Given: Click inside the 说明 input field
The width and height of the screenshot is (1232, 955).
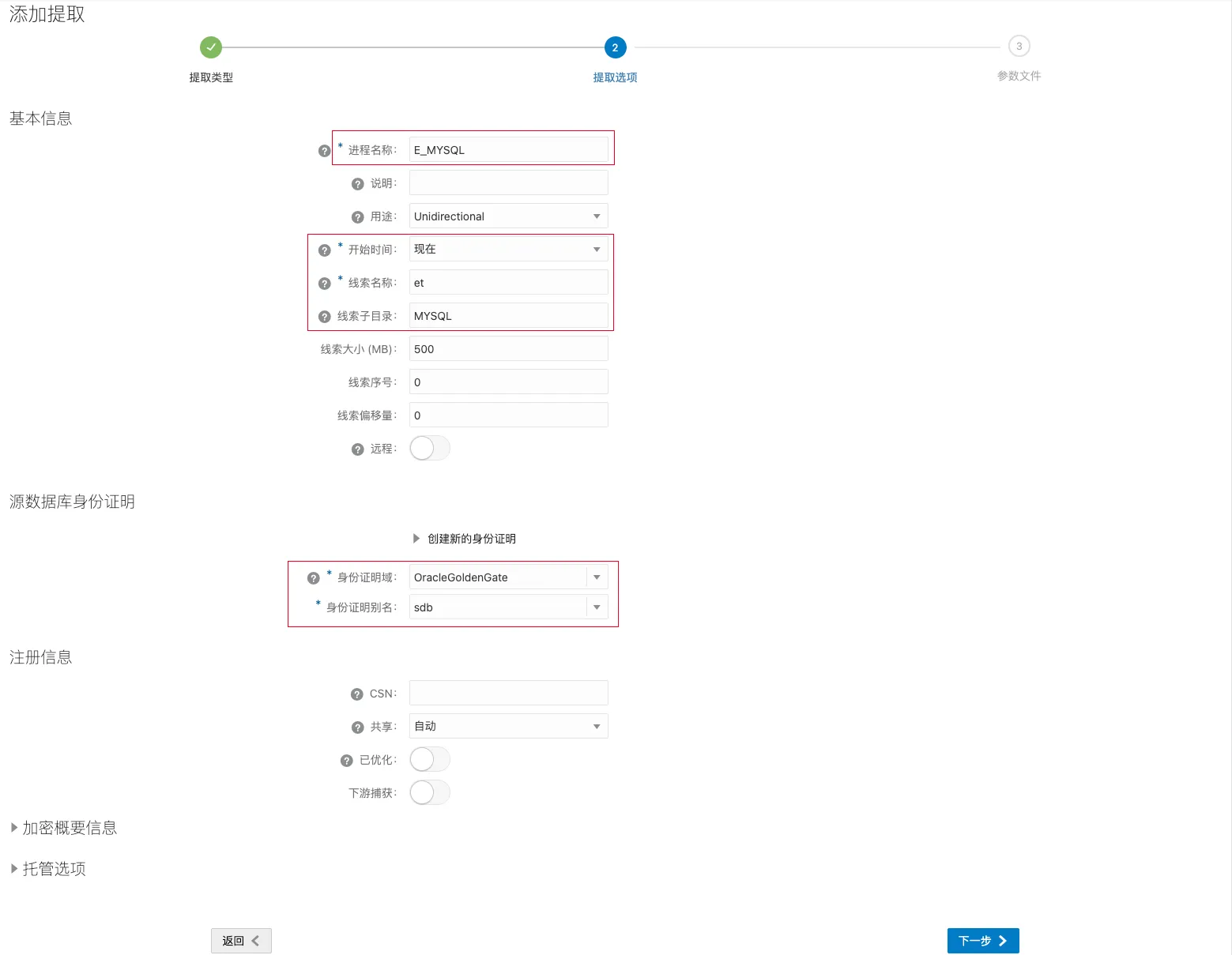Looking at the screenshot, I should pyautogui.click(x=507, y=182).
